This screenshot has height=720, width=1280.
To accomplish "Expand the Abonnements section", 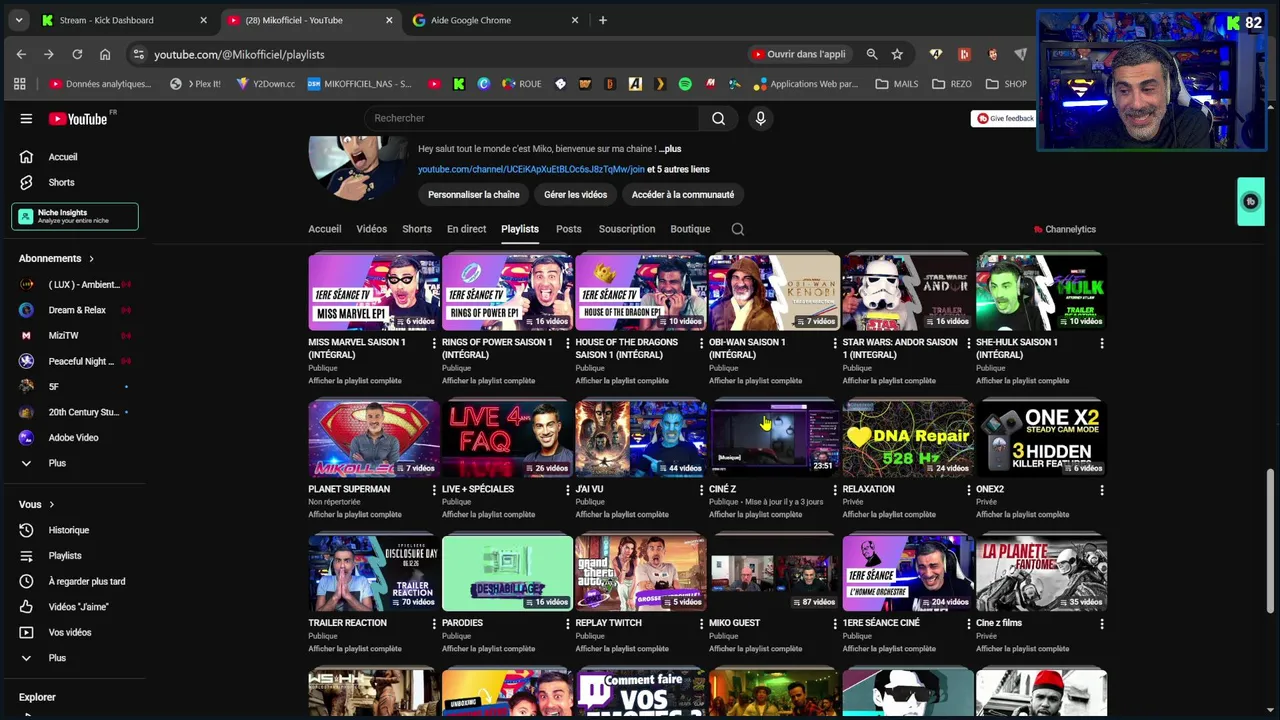I will pyautogui.click(x=57, y=258).
